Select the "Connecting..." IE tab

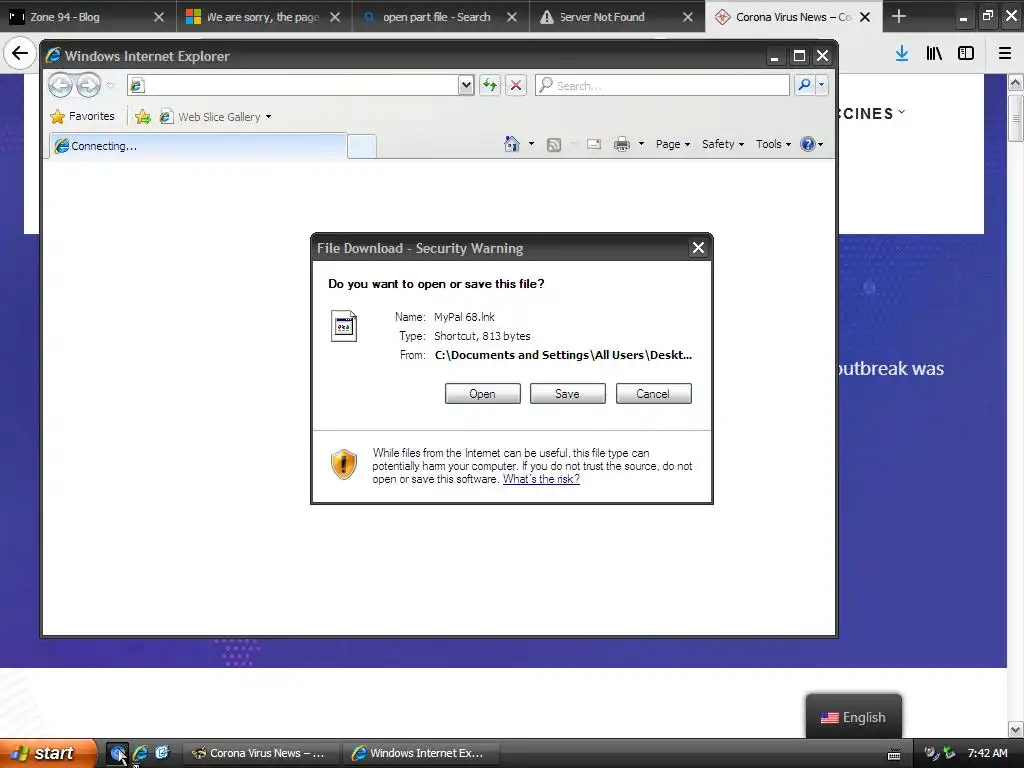198,146
